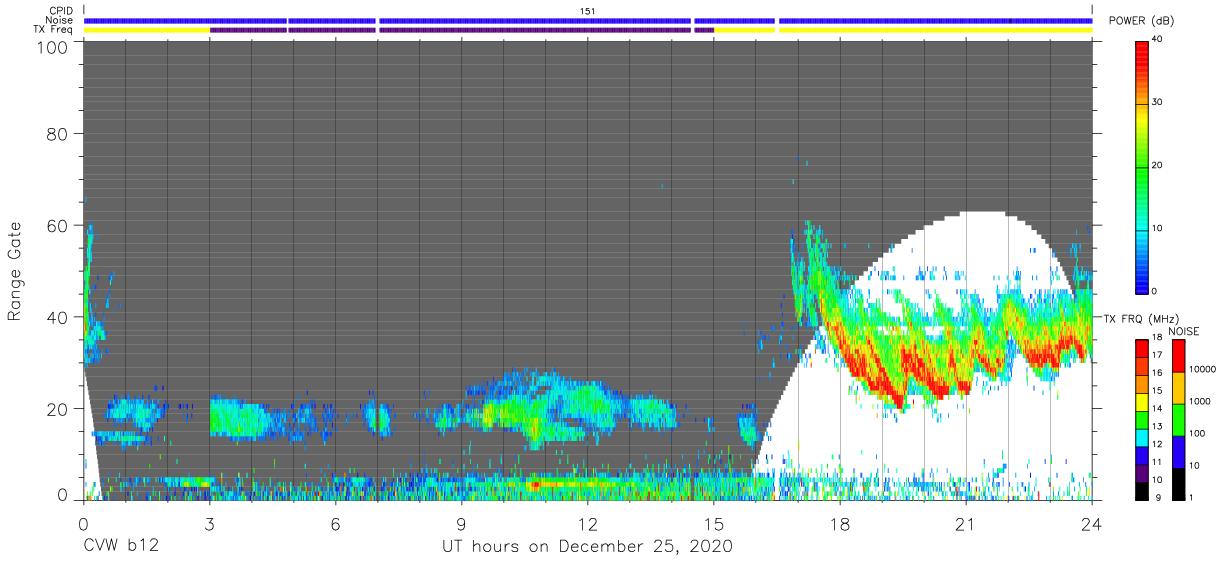The height and width of the screenshot is (567, 1228).
Task: Click the 30 dB label on POWER colorbar
Action: tap(1157, 103)
